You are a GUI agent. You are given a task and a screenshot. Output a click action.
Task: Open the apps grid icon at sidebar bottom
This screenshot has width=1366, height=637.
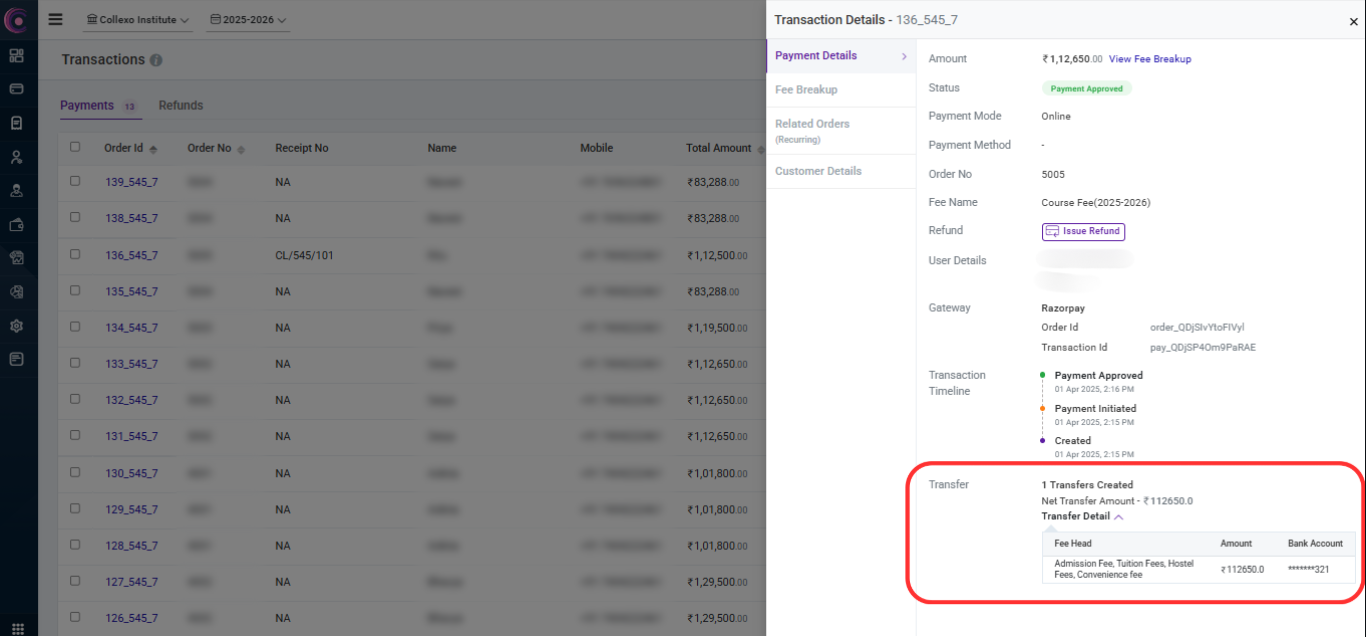click(17, 629)
